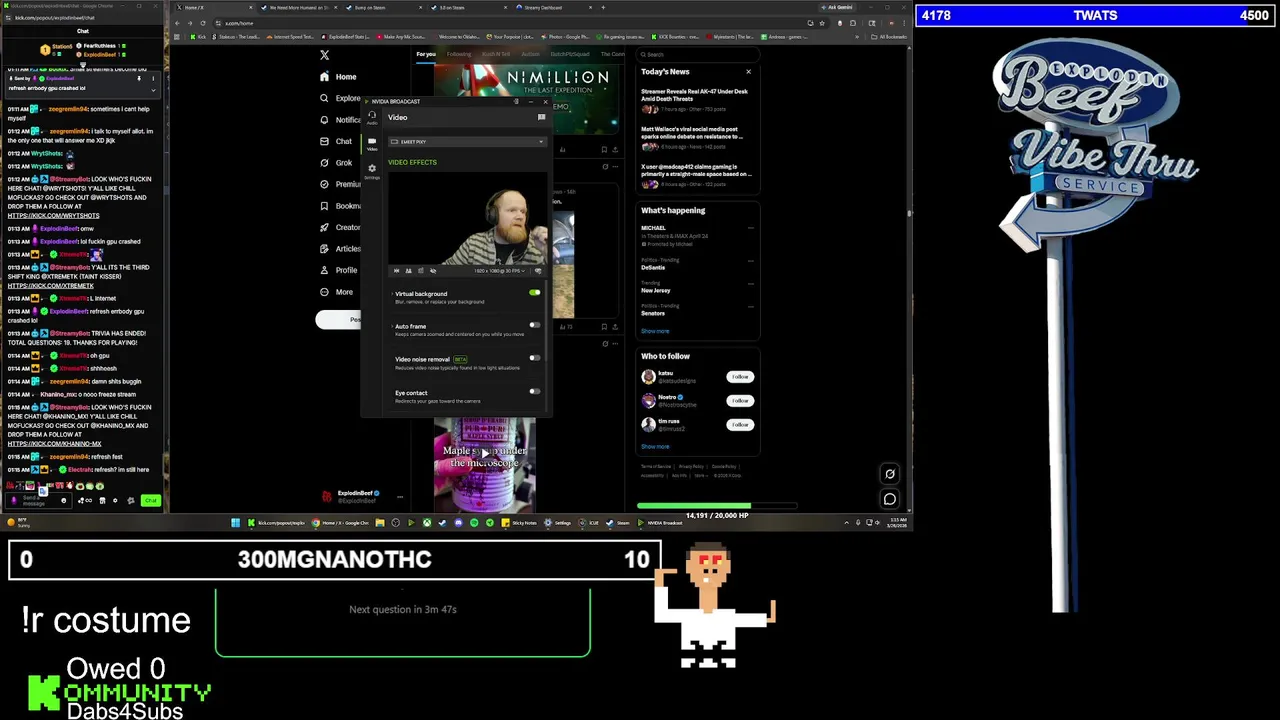Click the Chrome reload button
Image resolution: width=1280 pixels, height=720 pixels.
click(203, 23)
